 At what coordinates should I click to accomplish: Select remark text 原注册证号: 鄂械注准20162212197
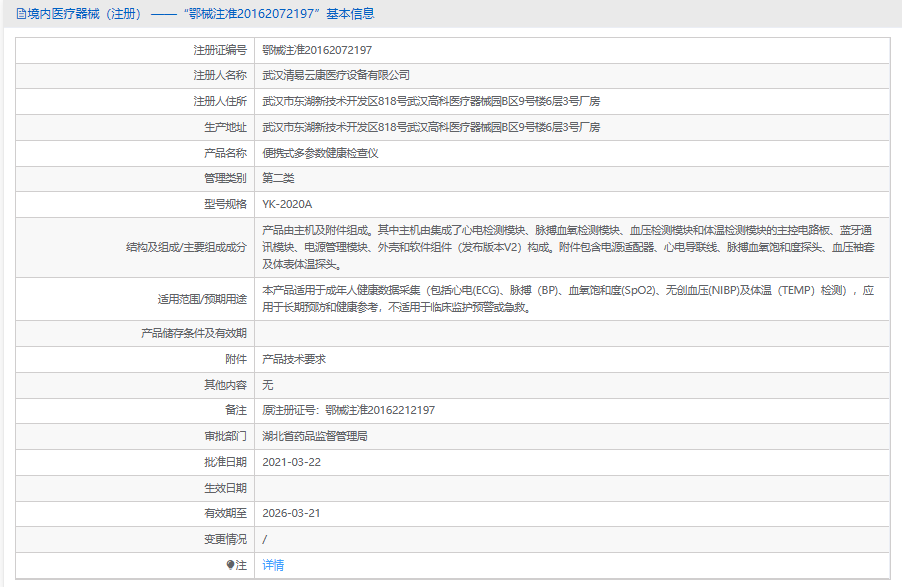[349, 410]
